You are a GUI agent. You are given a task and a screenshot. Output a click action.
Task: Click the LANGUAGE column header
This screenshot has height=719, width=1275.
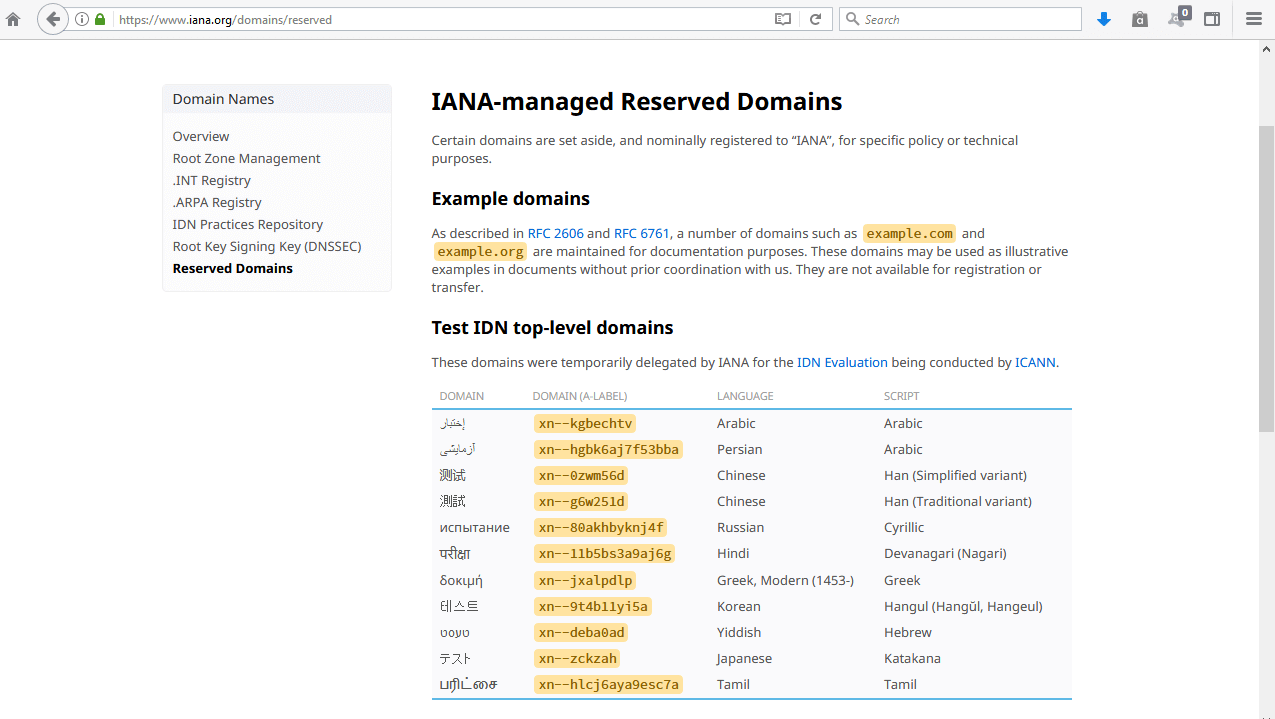(745, 396)
